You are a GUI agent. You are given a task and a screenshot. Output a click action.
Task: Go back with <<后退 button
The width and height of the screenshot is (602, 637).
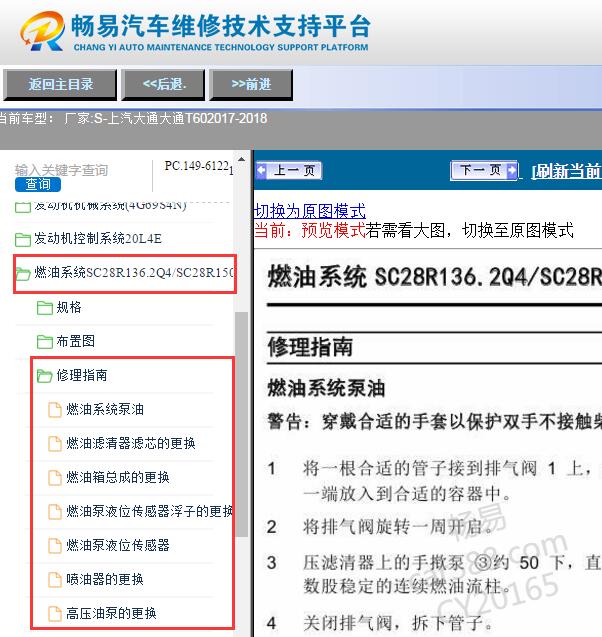[x=163, y=84]
